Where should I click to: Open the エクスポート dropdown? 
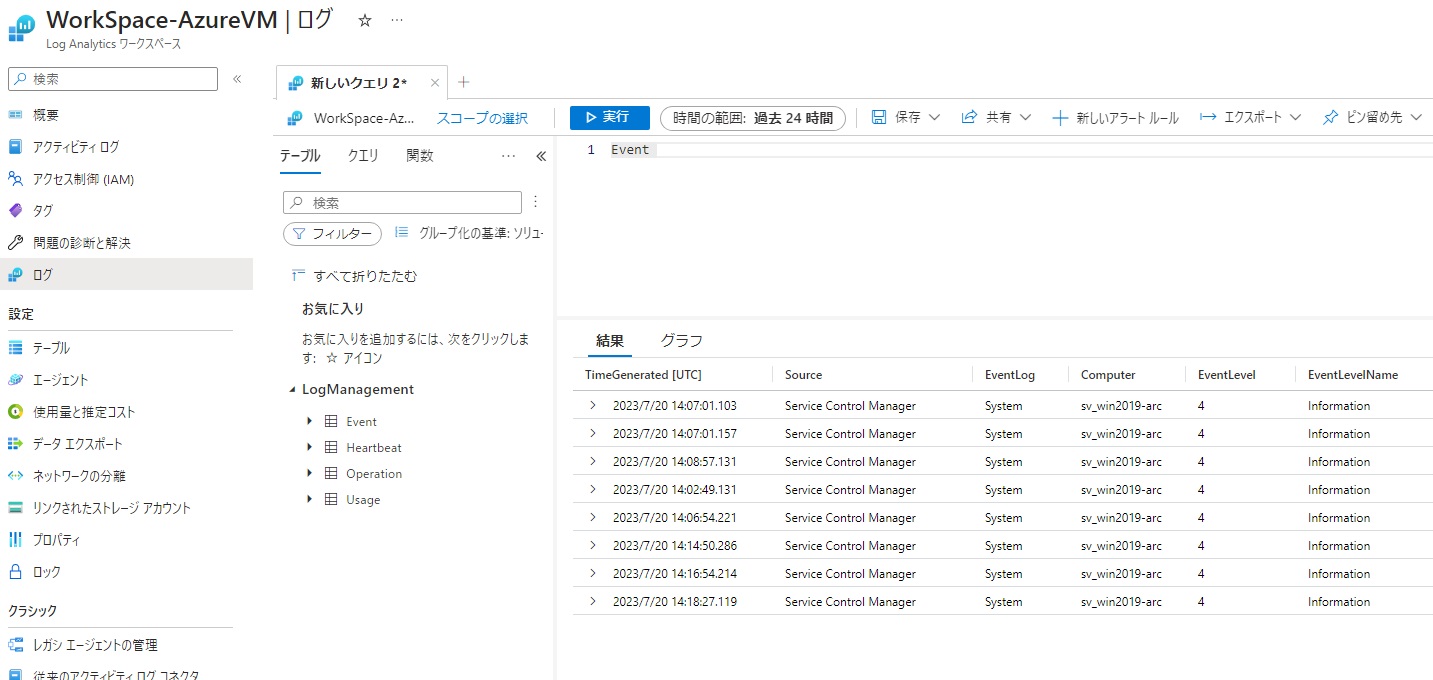click(x=1250, y=118)
